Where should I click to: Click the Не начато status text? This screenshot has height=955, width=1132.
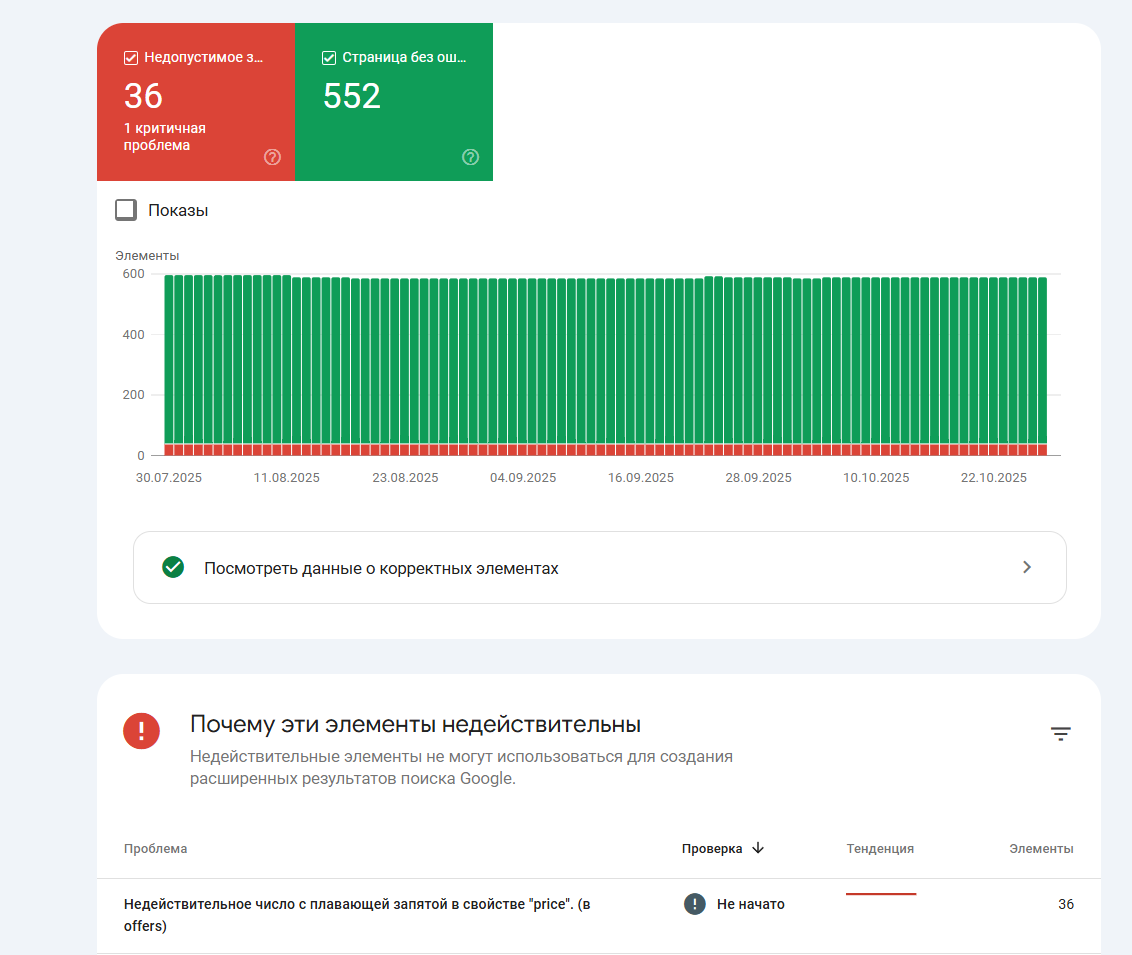coord(751,904)
